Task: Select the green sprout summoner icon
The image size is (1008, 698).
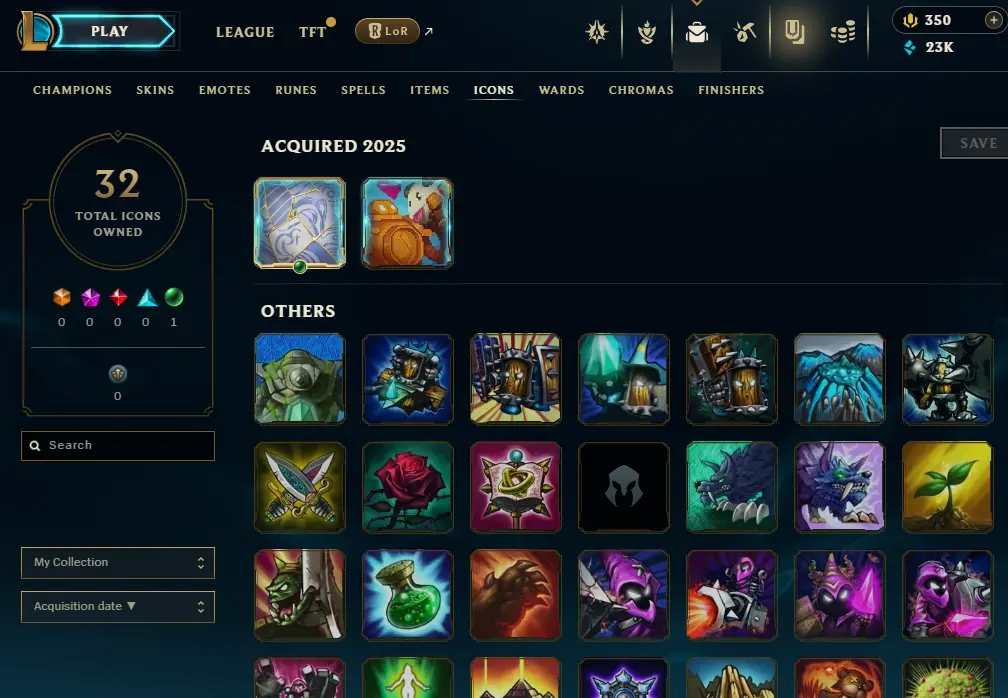Action: point(948,487)
